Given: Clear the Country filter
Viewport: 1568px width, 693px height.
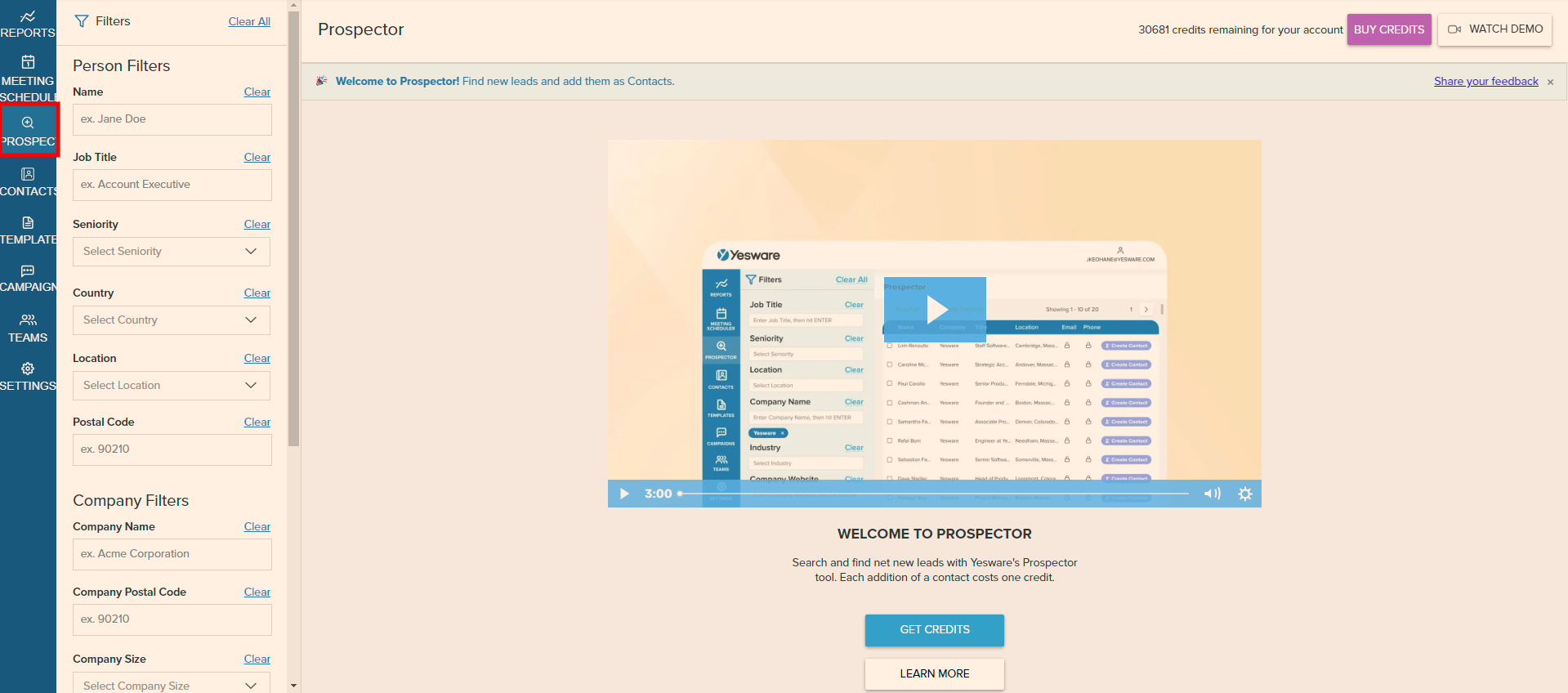Looking at the screenshot, I should [257, 293].
